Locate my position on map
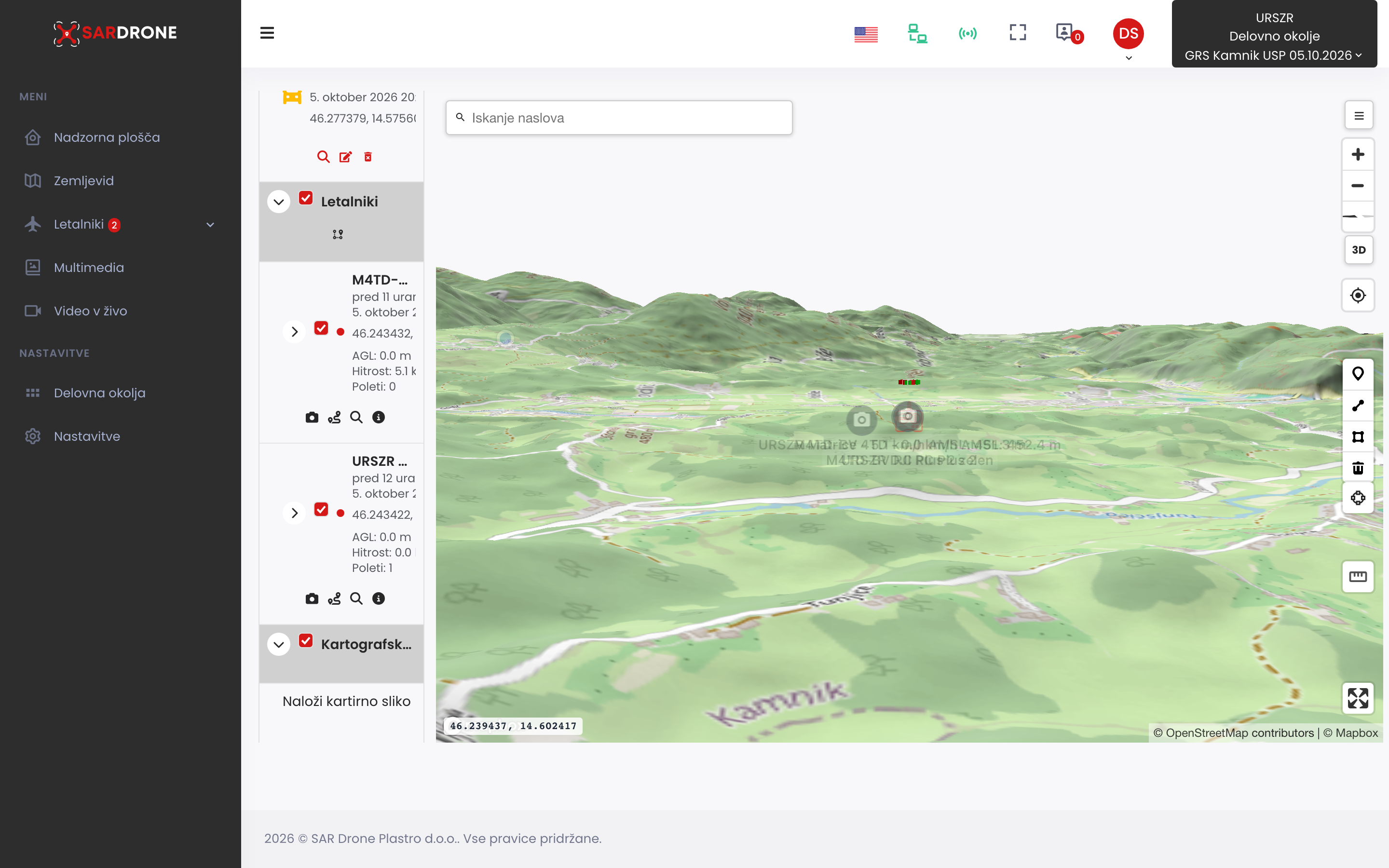The width and height of the screenshot is (1389, 868). (1358, 295)
